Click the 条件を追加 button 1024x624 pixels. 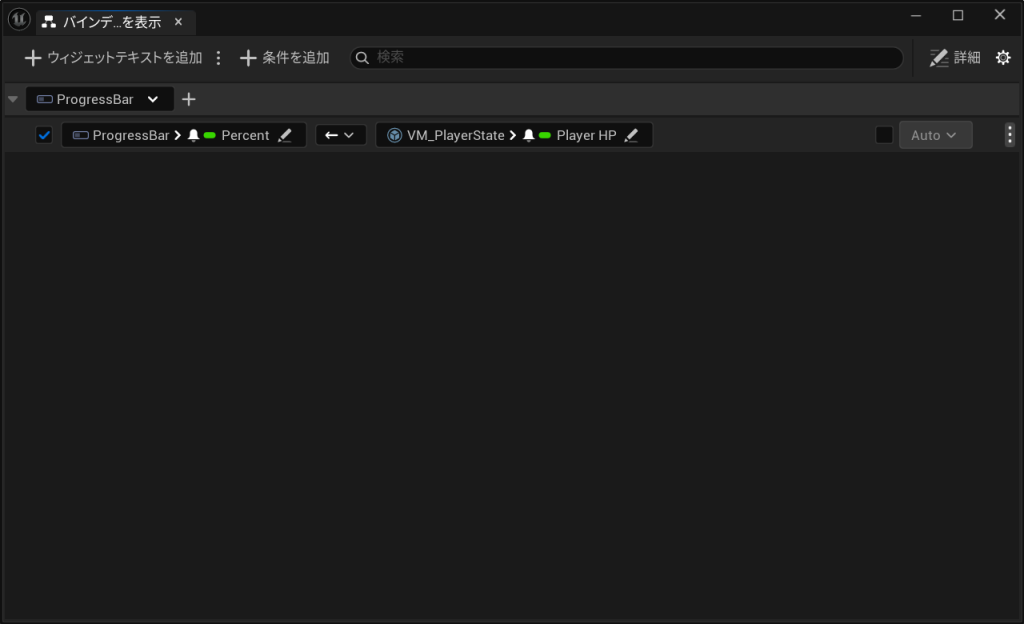[x=285, y=58]
